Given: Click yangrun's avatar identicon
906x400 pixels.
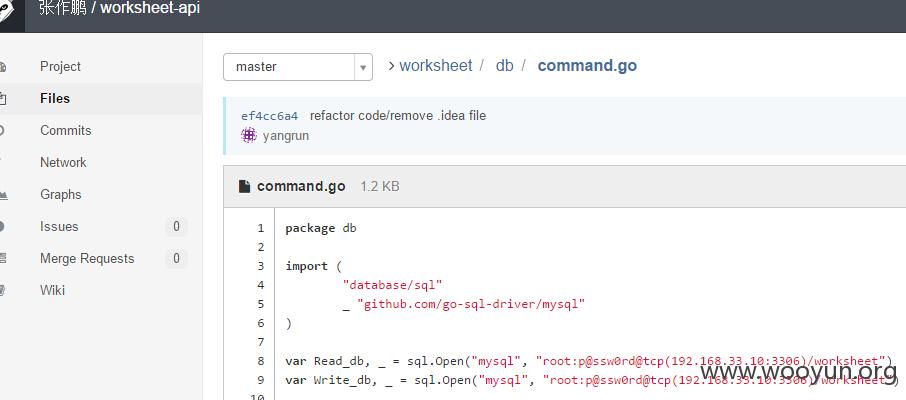Looking at the screenshot, I should (x=248, y=136).
